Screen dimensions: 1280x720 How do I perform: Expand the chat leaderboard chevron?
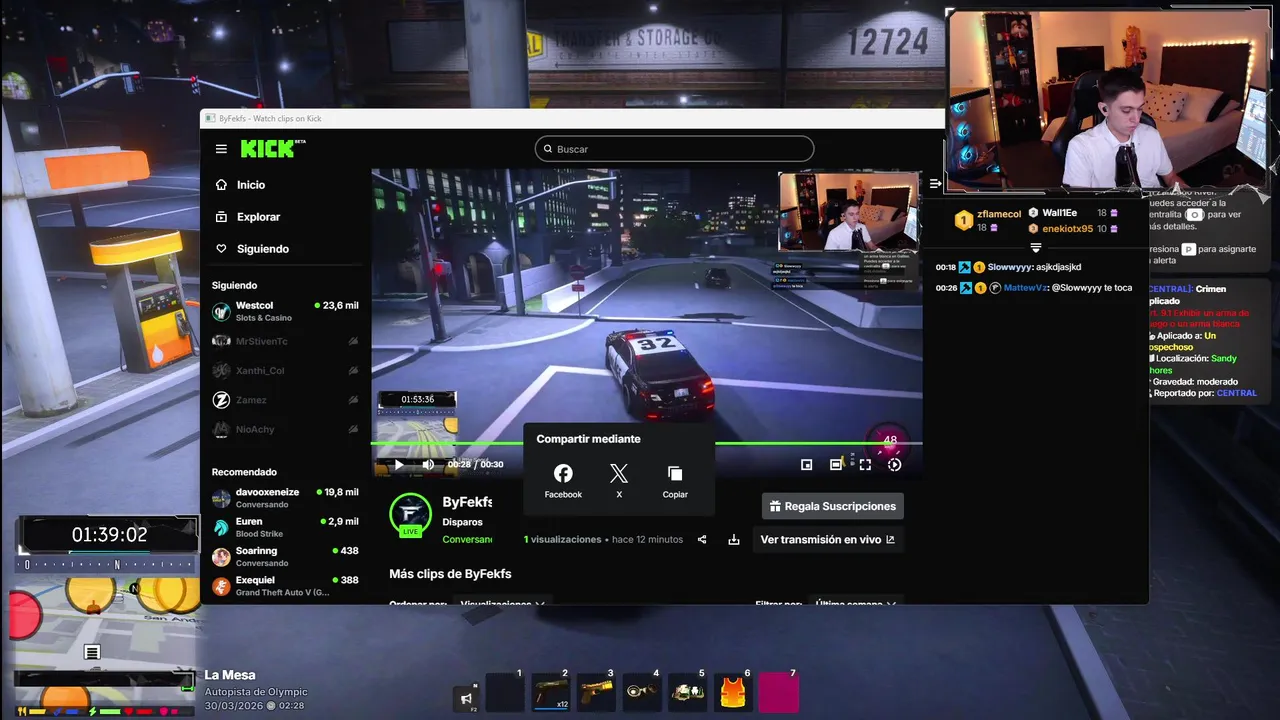pyautogui.click(x=1036, y=247)
